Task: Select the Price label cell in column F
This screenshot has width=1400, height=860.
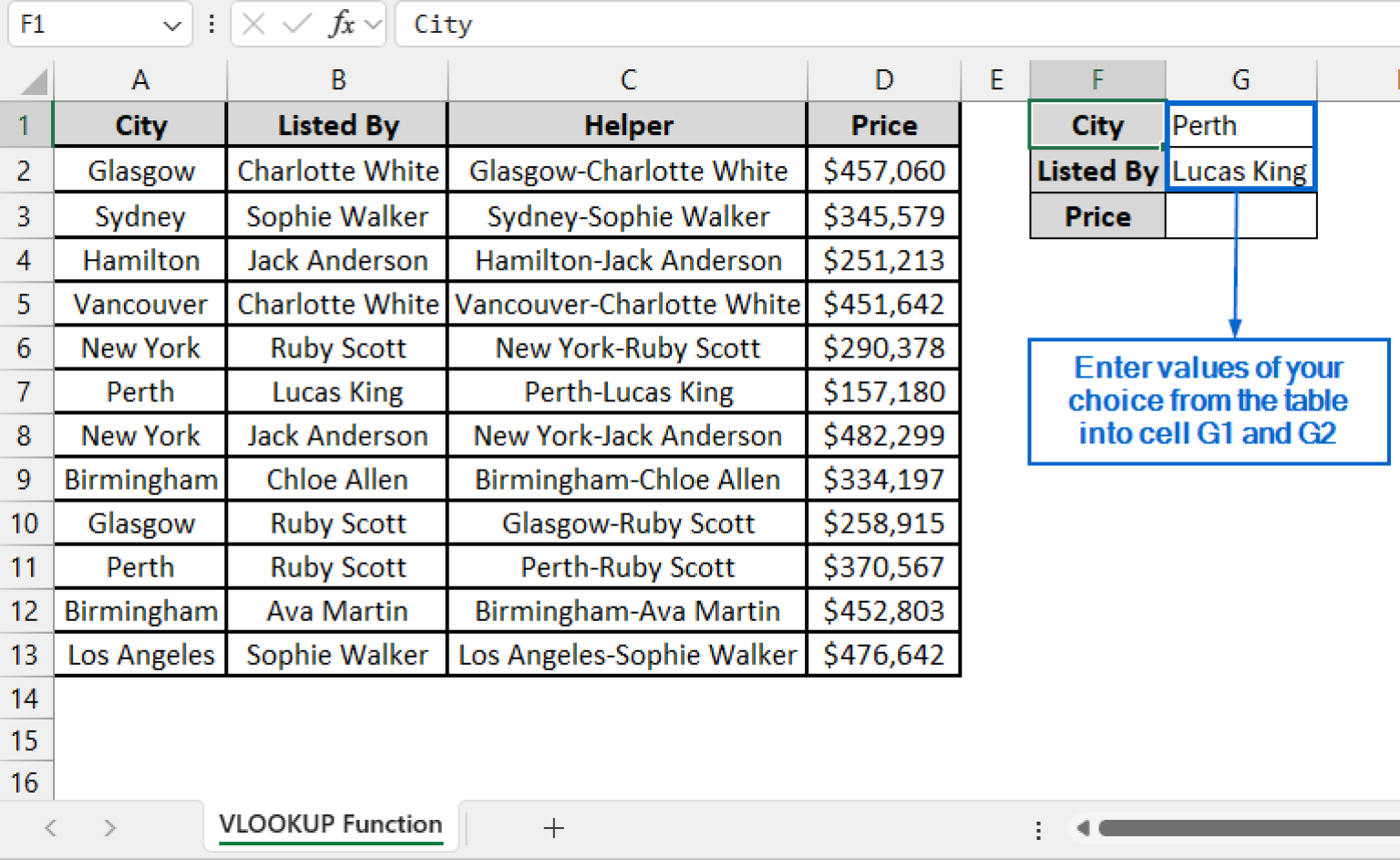Action: pos(1097,216)
